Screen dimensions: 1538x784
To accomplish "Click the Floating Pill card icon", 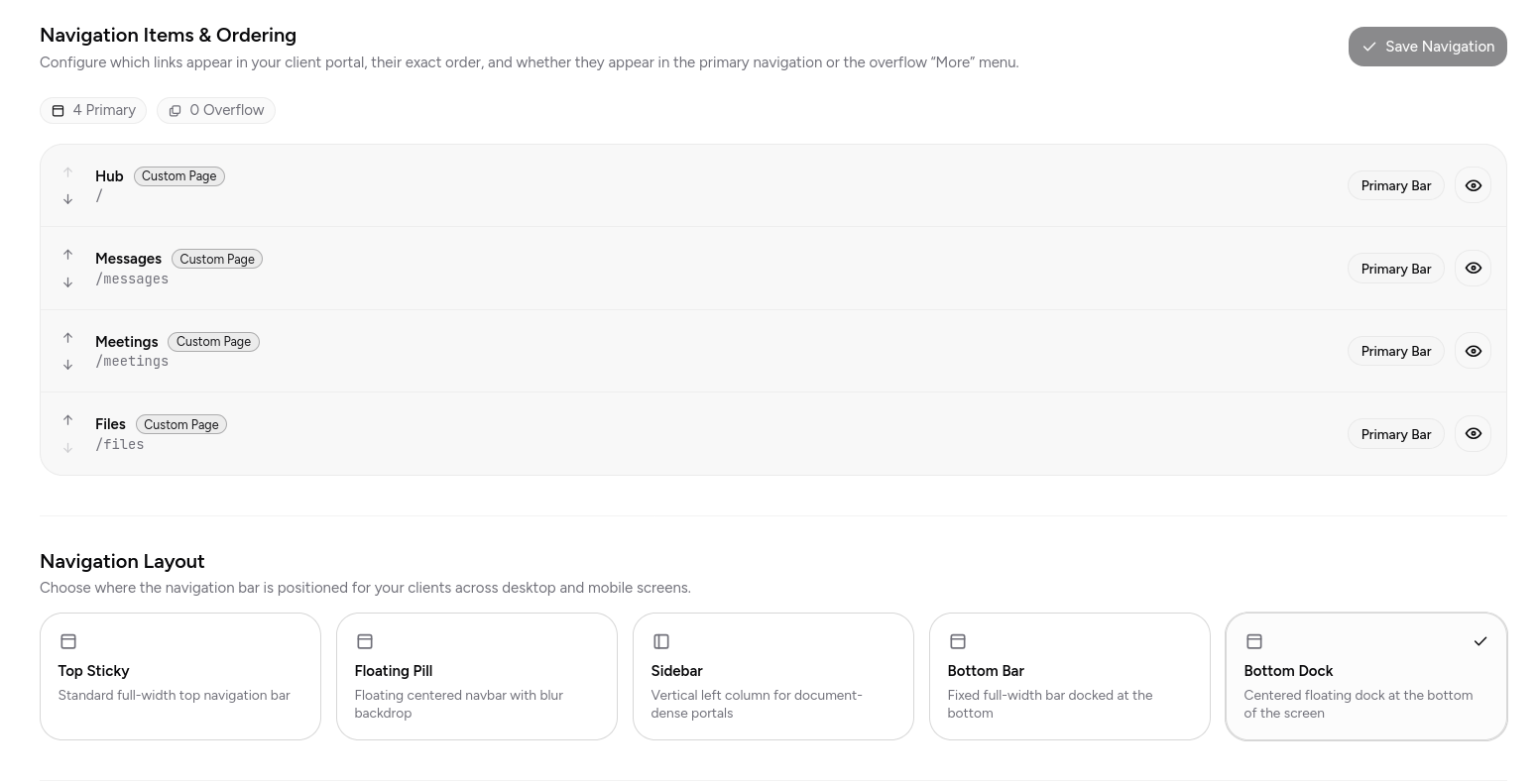I will click(x=365, y=641).
